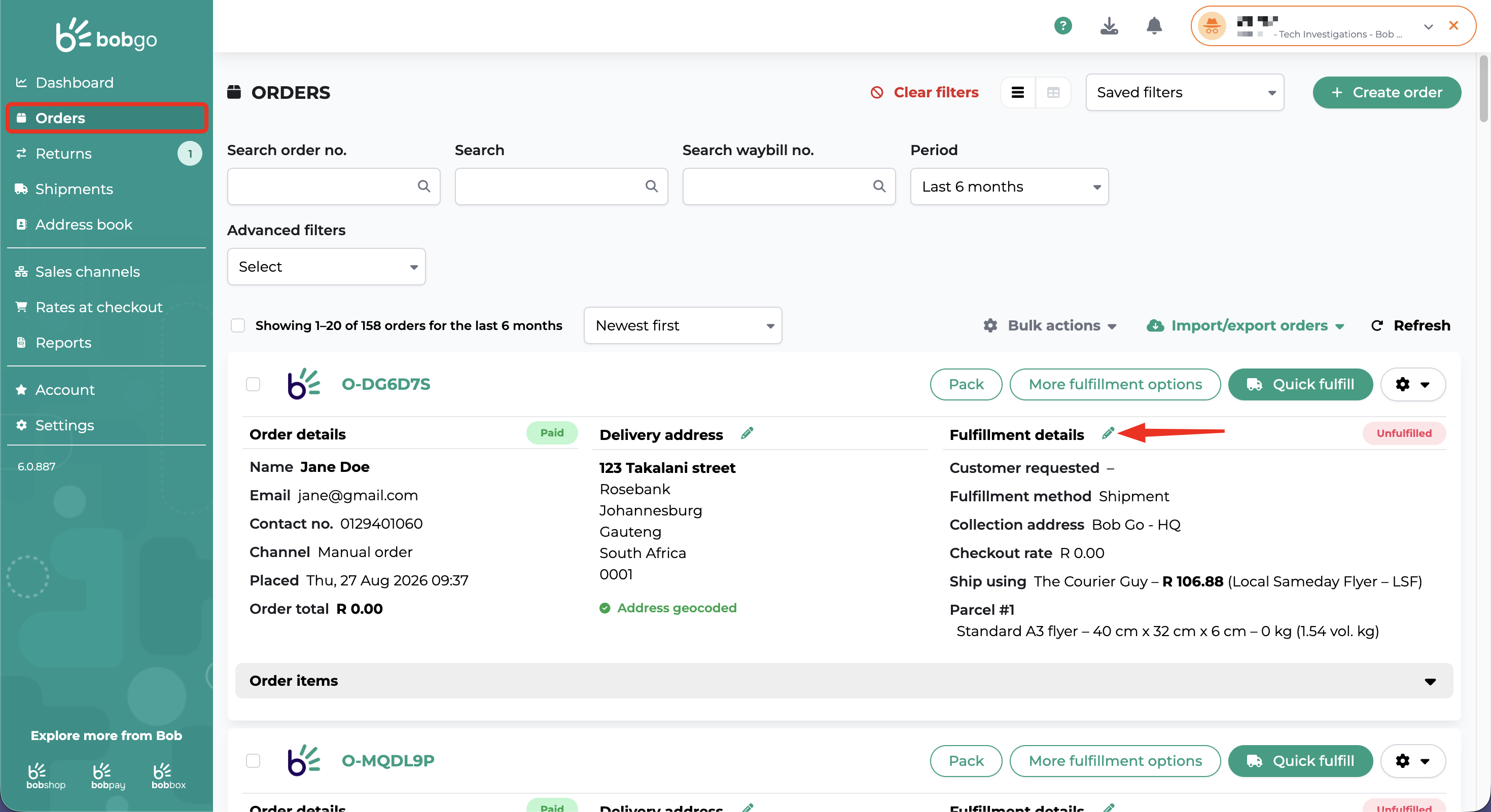Screen dimensions: 1491x812
Task: Open Orders in sidebar
Action: point(106,118)
